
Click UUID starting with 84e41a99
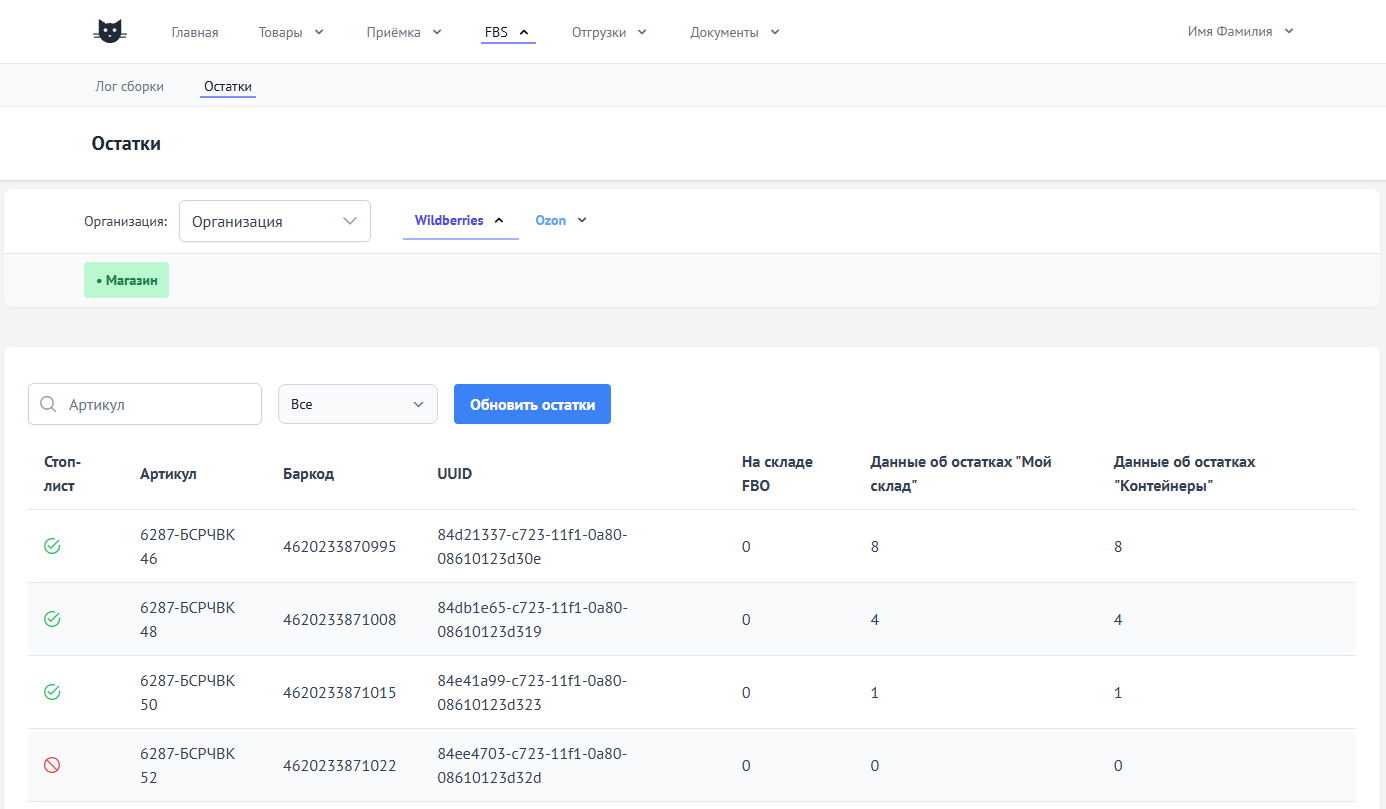pyautogui.click(x=532, y=693)
